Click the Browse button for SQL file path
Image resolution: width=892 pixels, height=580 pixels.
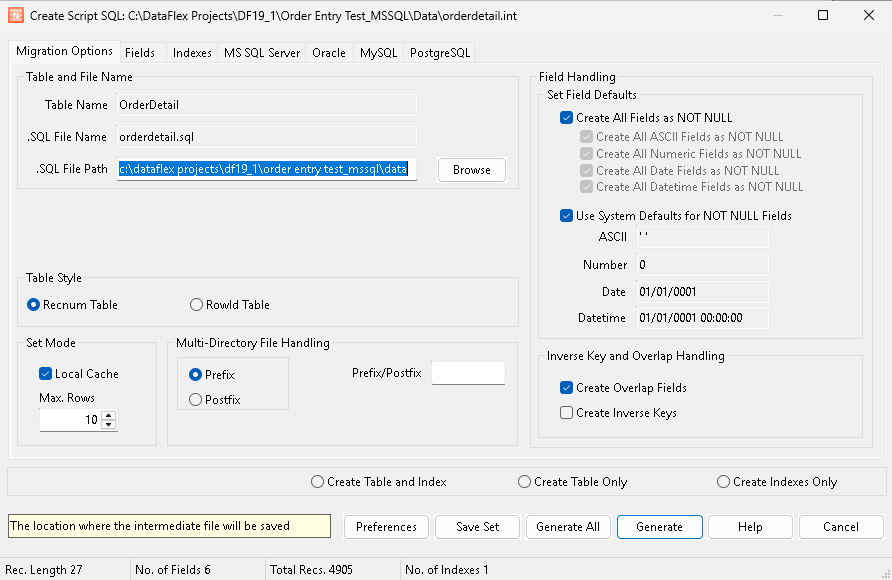click(471, 170)
